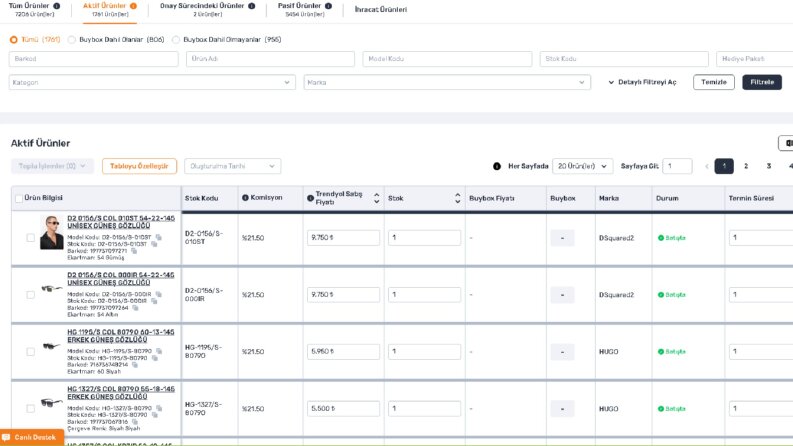
Task: Click Batışta status for HG-1195/S row
Action: tap(672, 351)
